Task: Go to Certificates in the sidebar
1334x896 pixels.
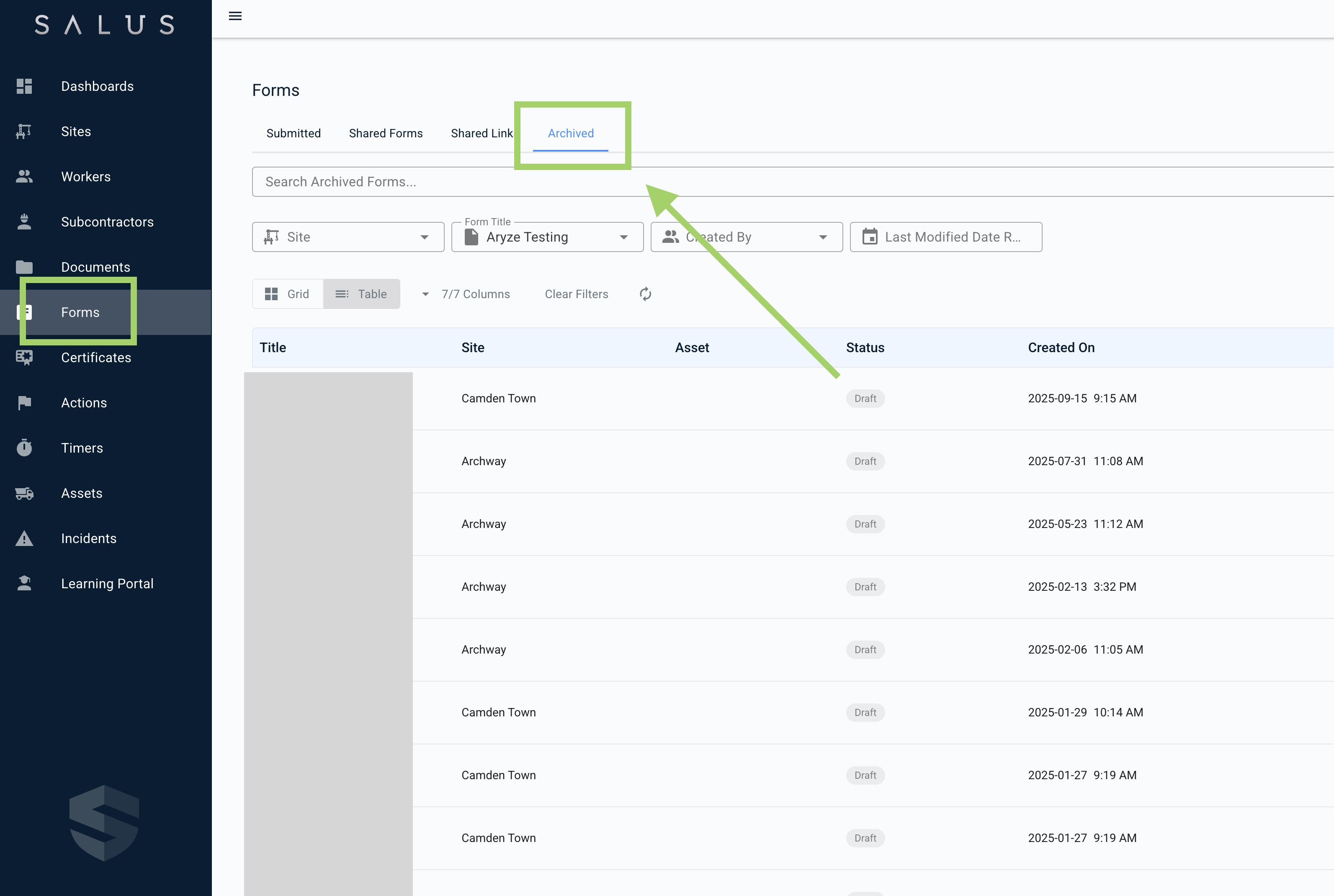Action: point(96,358)
